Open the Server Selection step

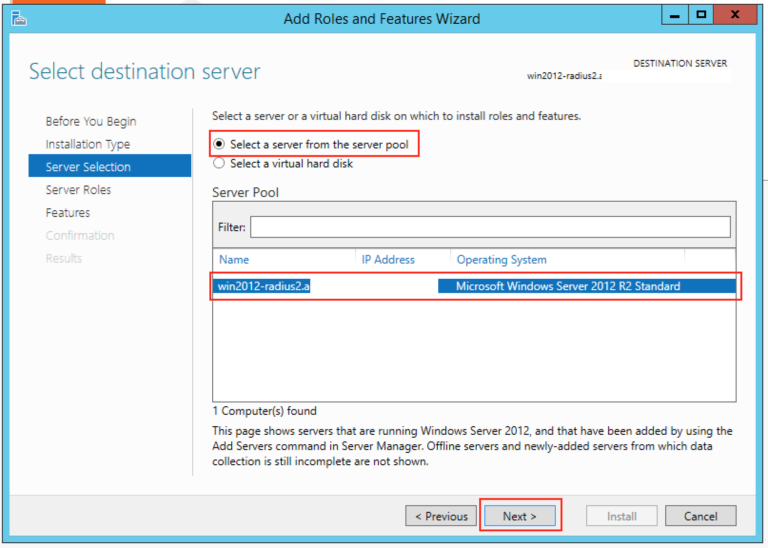[110, 166]
